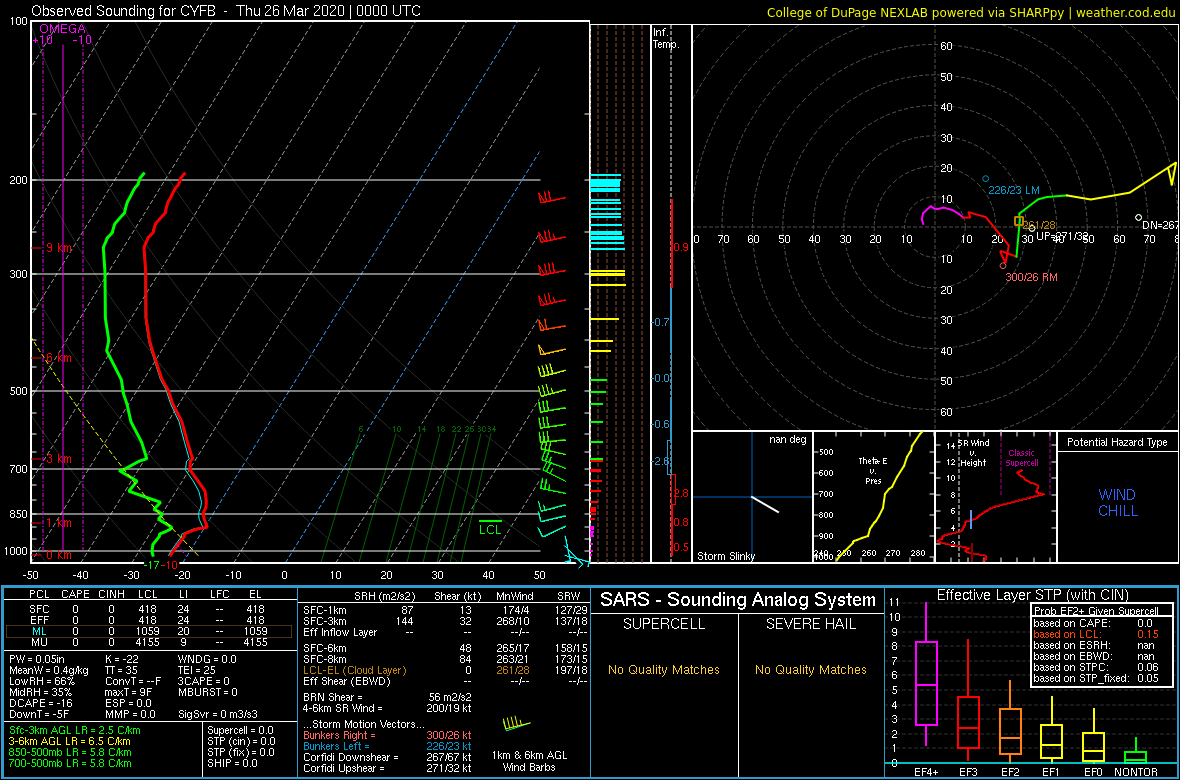This screenshot has width=1180, height=780.
Task: Click the OMEGA label
Action: pos(62,29)
